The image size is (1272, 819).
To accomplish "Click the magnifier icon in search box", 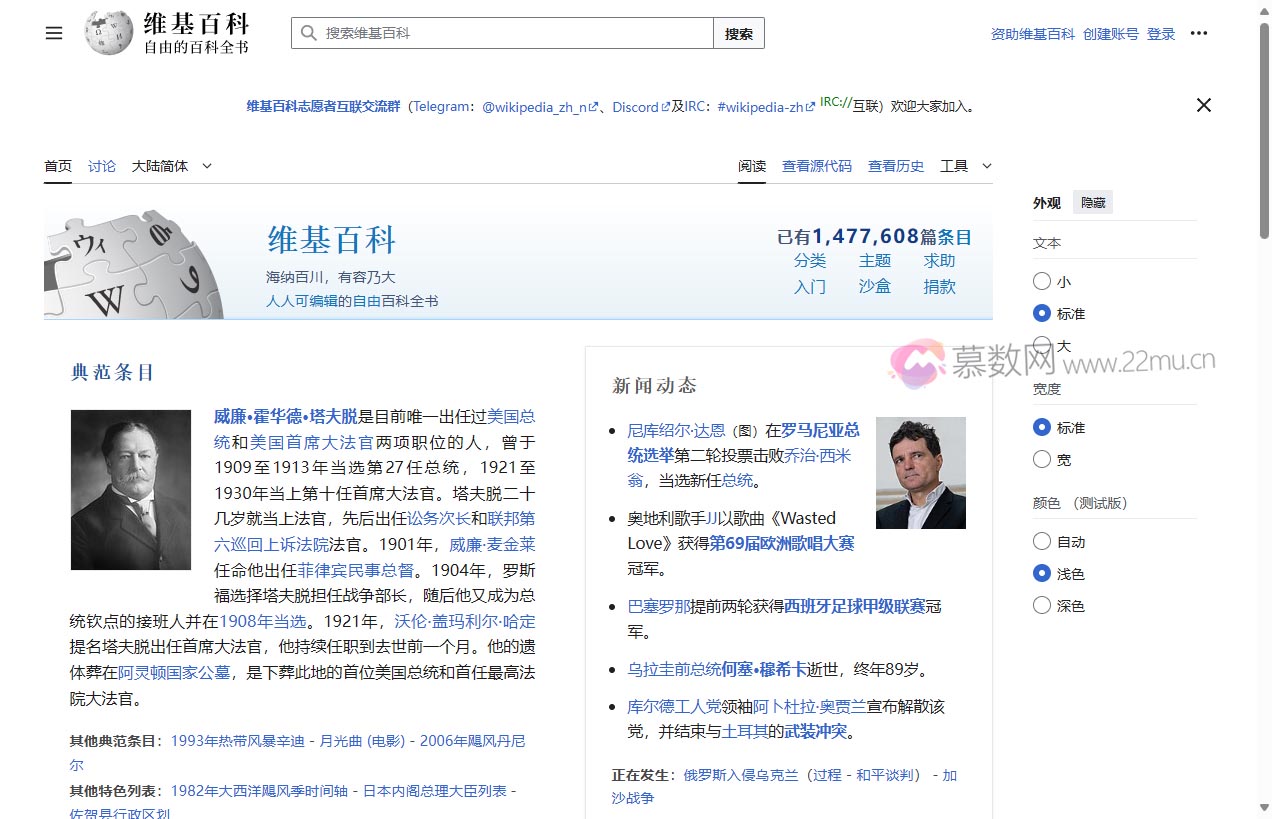I will point(308,33).
